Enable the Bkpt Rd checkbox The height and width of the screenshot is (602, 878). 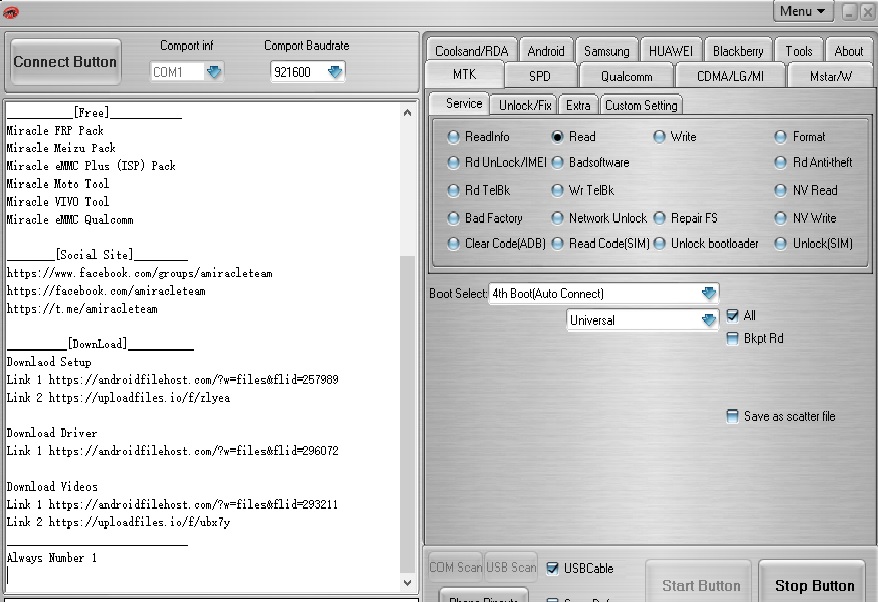click(733, 339)
